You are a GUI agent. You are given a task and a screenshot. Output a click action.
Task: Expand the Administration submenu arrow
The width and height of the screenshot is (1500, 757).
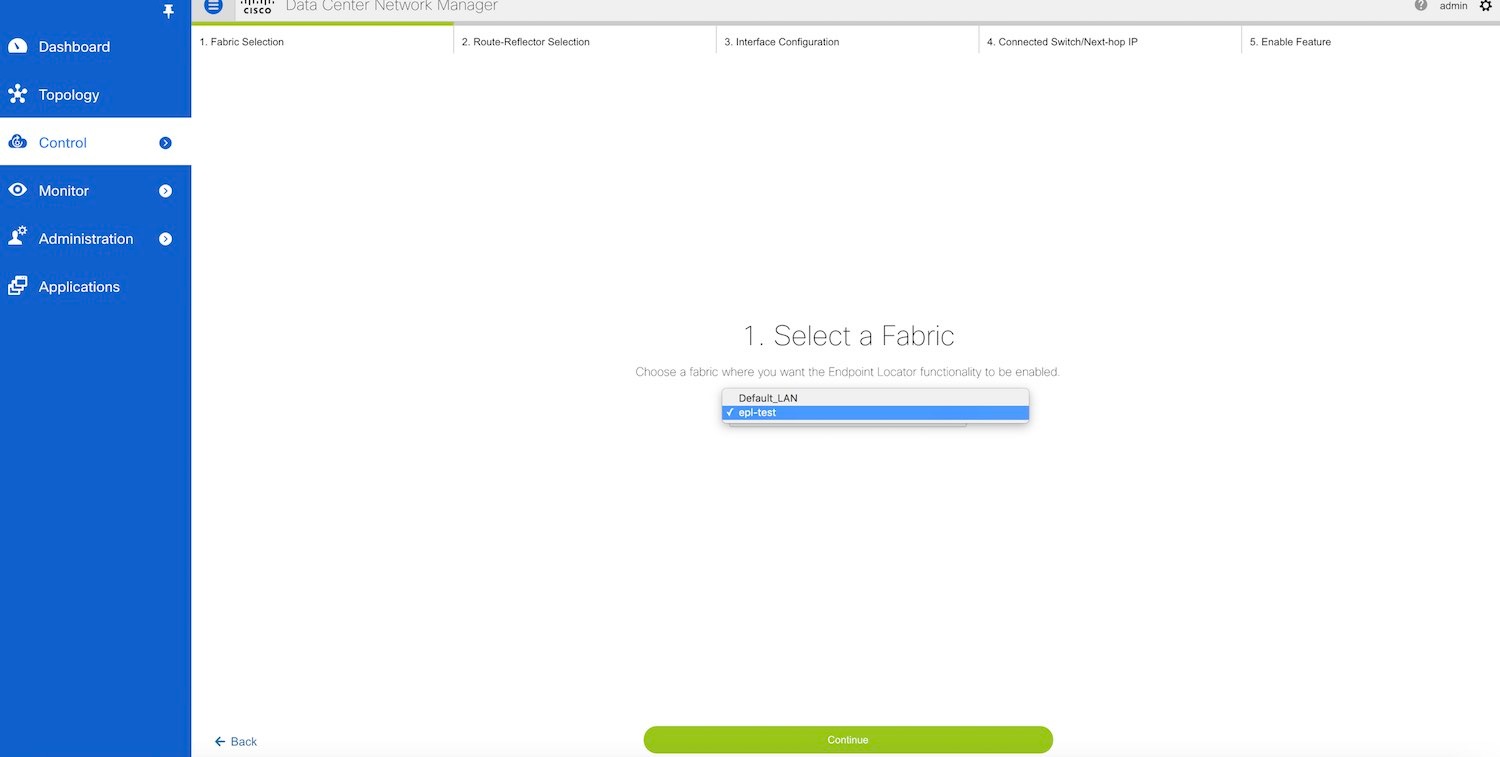[x=166, y=239]
